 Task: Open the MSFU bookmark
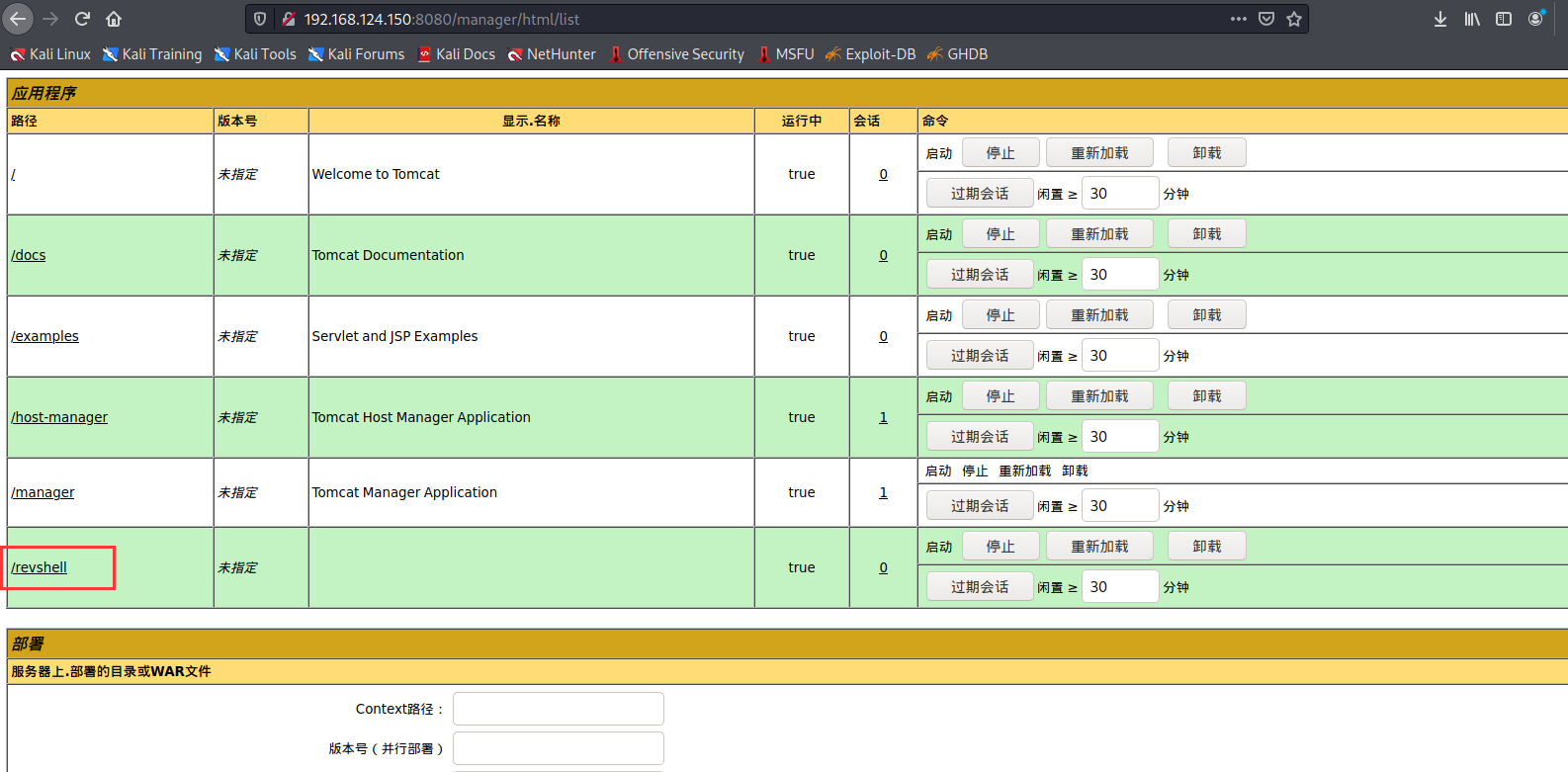click(786, 54)
